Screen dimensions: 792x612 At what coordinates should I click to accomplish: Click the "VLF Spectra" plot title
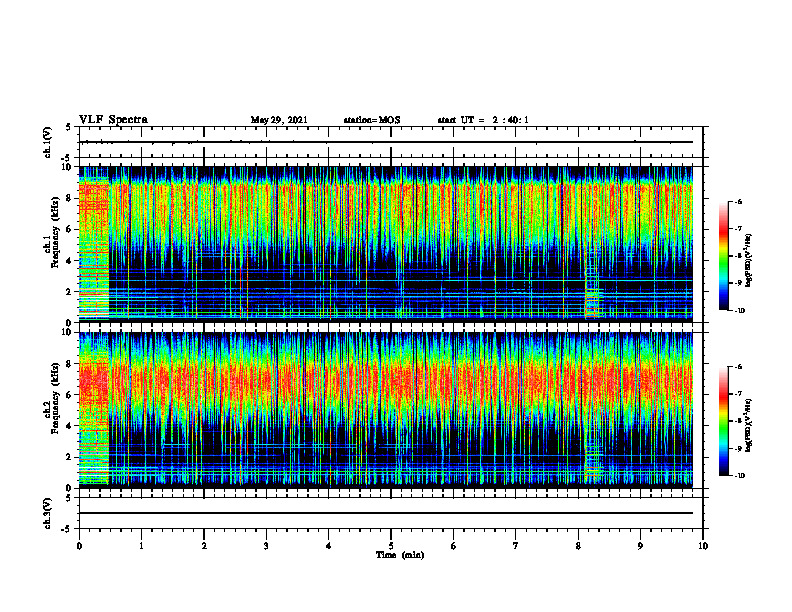coord(113,119)
